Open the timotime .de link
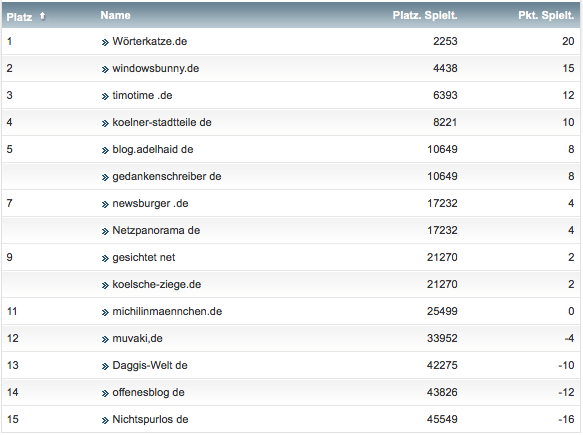Screen dimensions: 583x435 (x=142, y=96)
